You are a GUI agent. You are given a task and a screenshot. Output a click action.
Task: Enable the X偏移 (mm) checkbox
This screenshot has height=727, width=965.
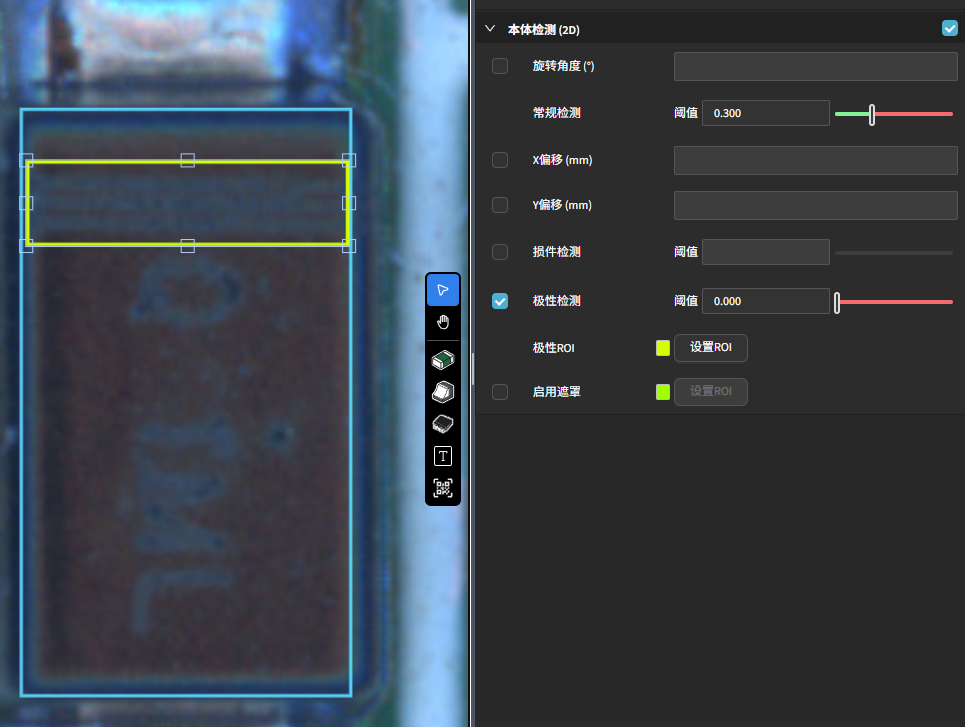tap(500, 160)
